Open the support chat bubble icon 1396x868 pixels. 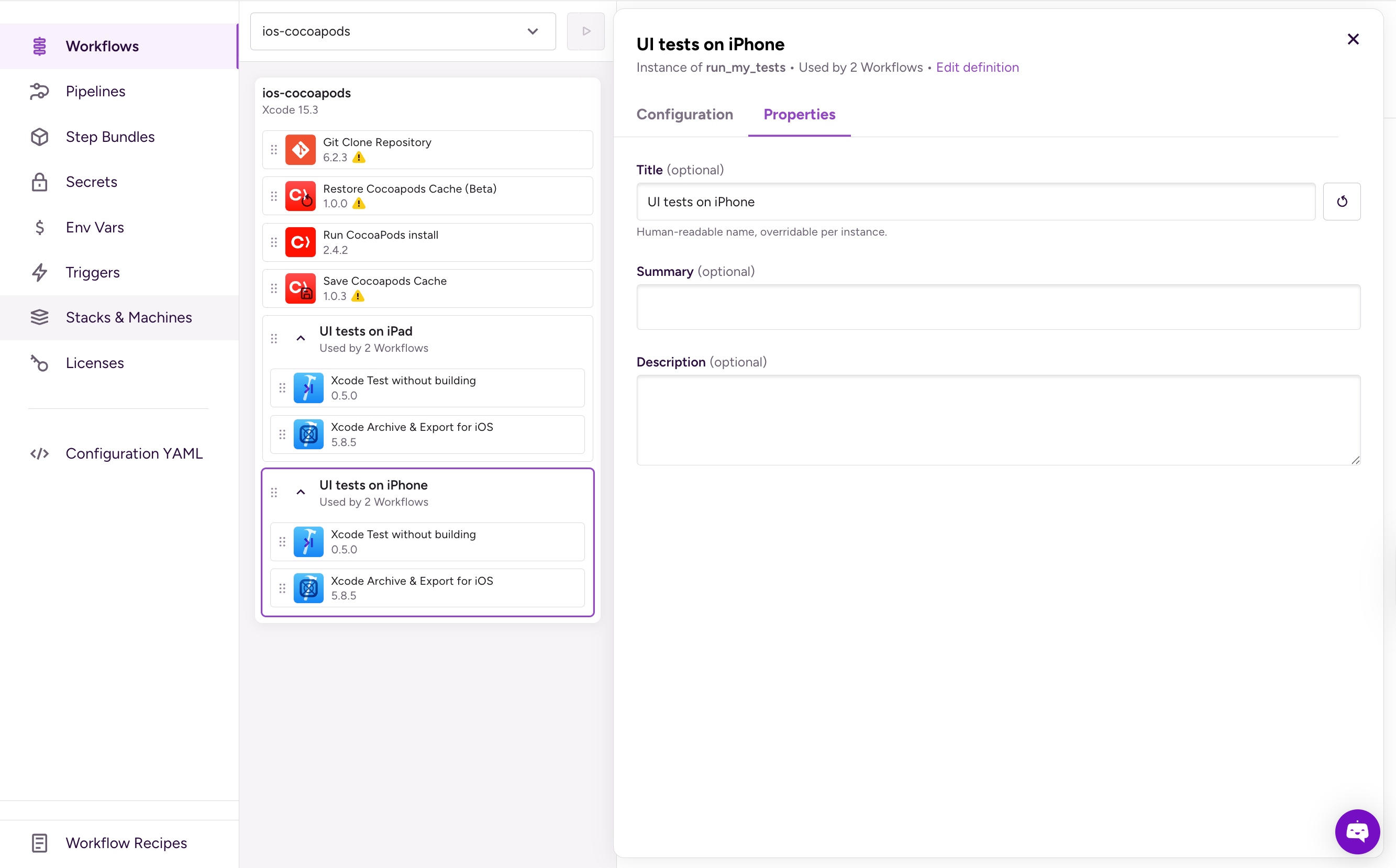coord(1357,831)
